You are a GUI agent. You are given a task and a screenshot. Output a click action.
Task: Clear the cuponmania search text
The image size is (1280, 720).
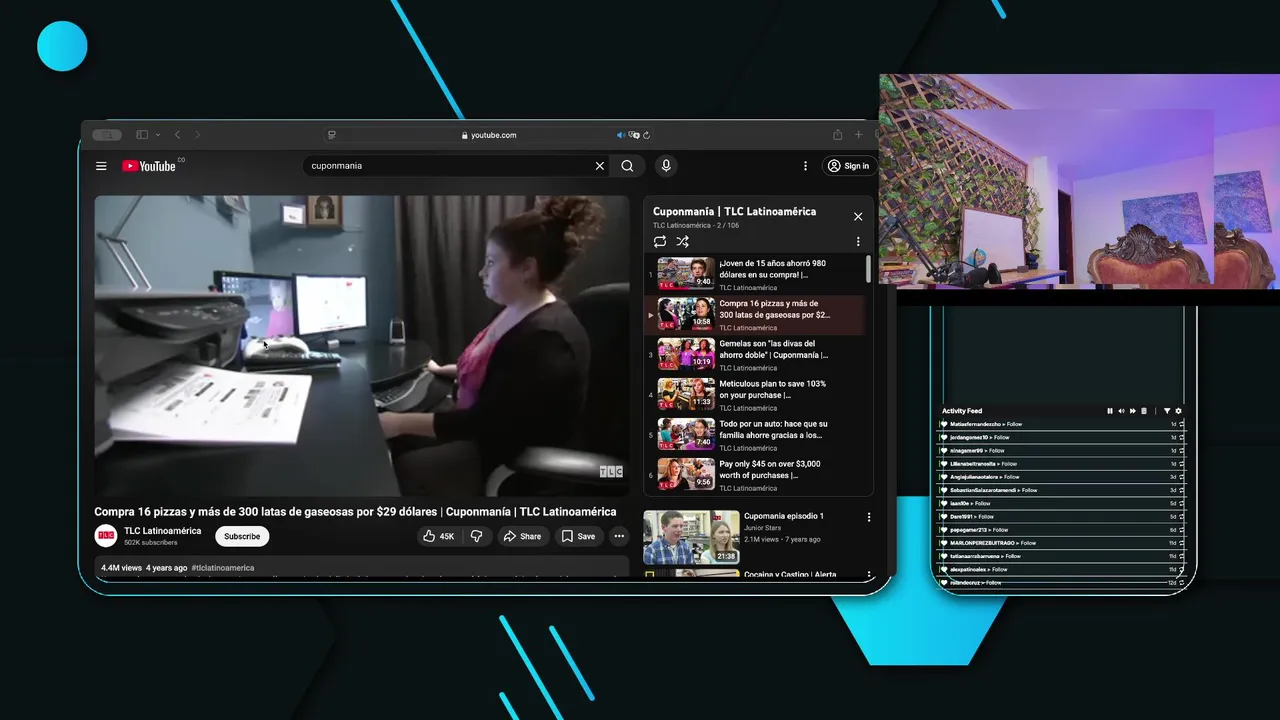click(x=600, y=166)
